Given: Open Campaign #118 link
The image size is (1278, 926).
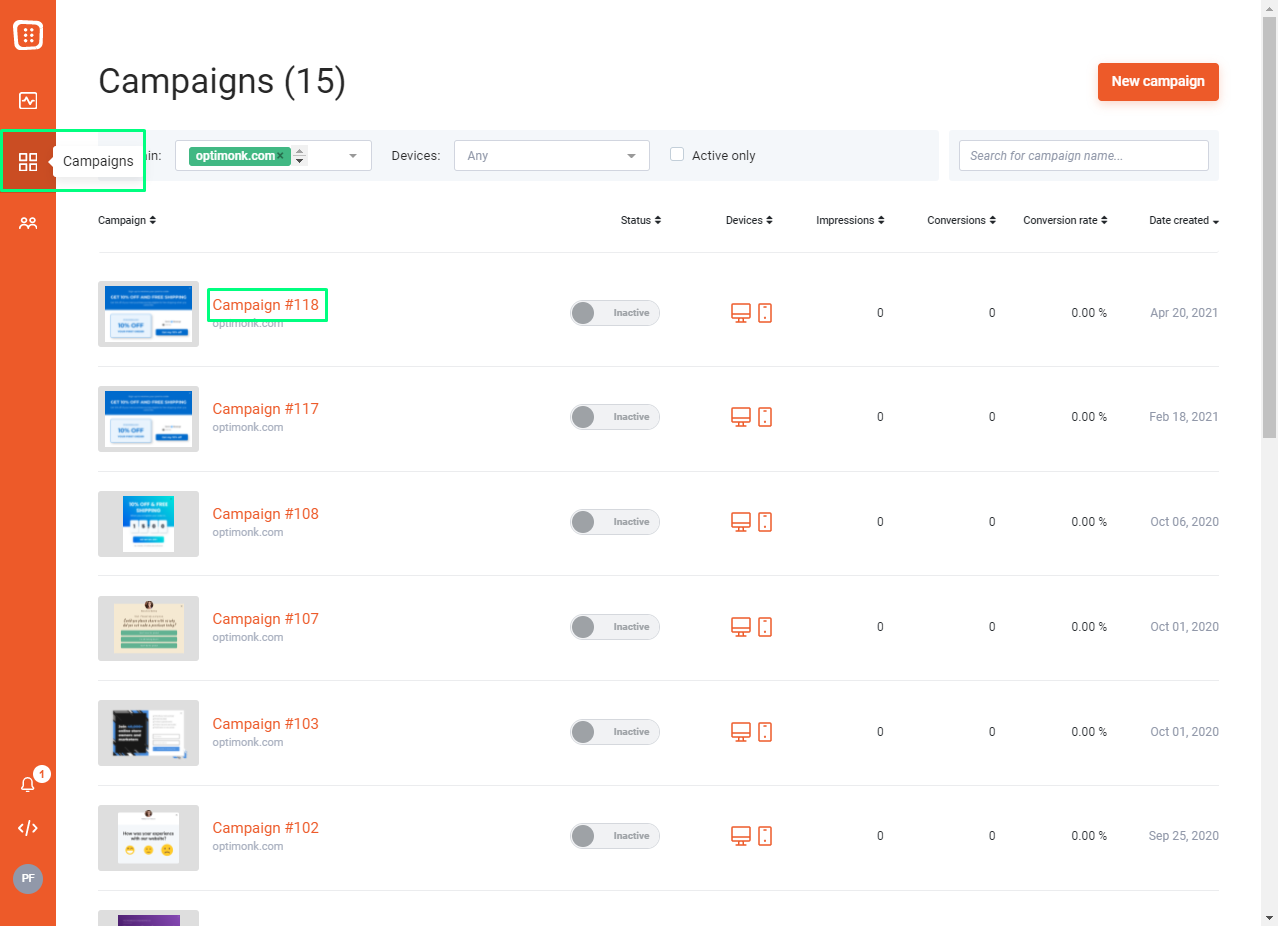Looking at the screenshot, I should coord(266,304).
